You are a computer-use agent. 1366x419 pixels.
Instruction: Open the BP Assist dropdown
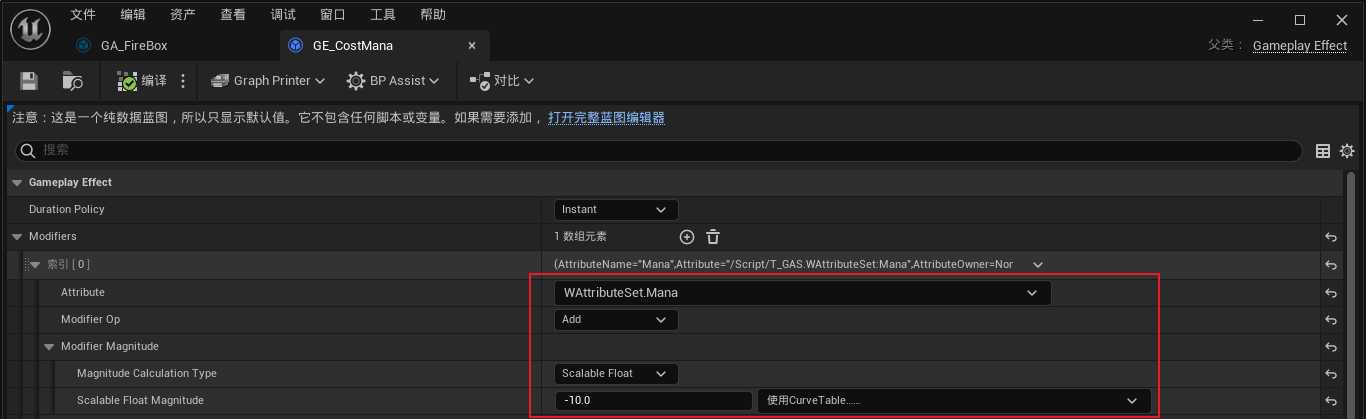click(x=393, y=81)
